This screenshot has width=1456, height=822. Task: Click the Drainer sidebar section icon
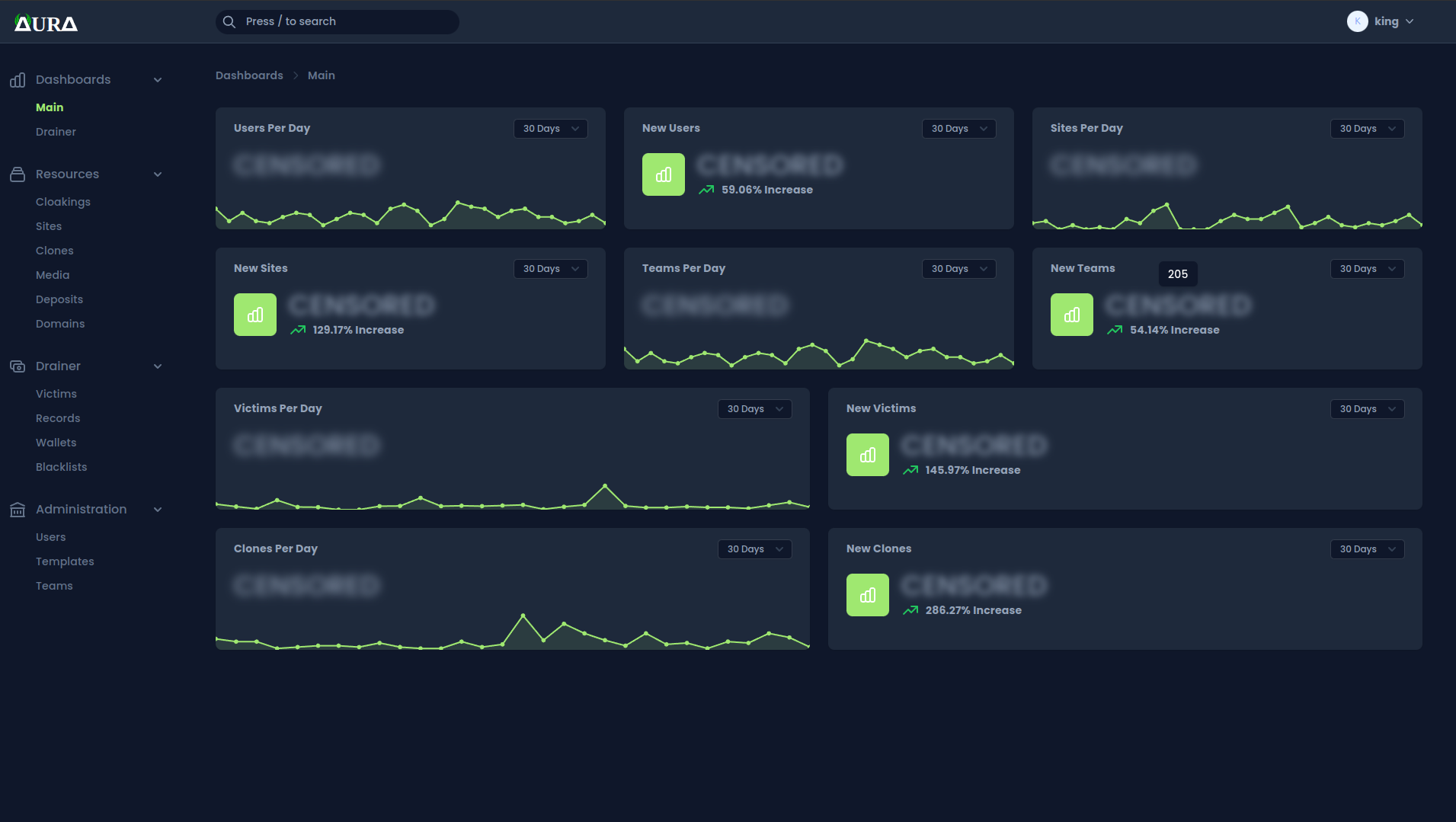tap(18, 366)
